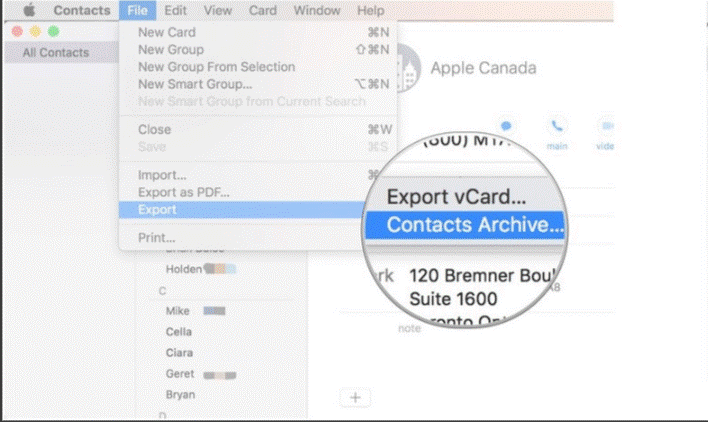Select New Group From Selection

[x=258, y=67]
